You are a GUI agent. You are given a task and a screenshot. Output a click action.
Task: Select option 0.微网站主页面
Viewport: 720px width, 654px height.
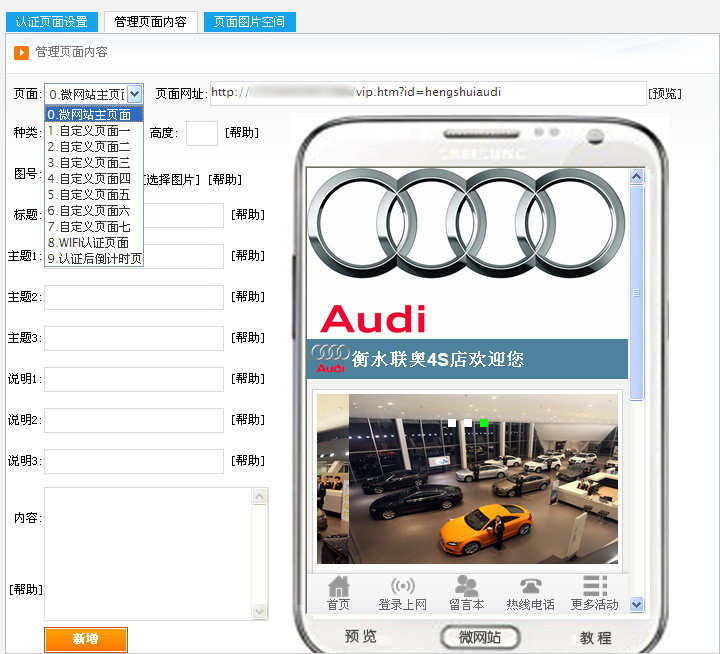pyautogui.click(x=94, y=114)
